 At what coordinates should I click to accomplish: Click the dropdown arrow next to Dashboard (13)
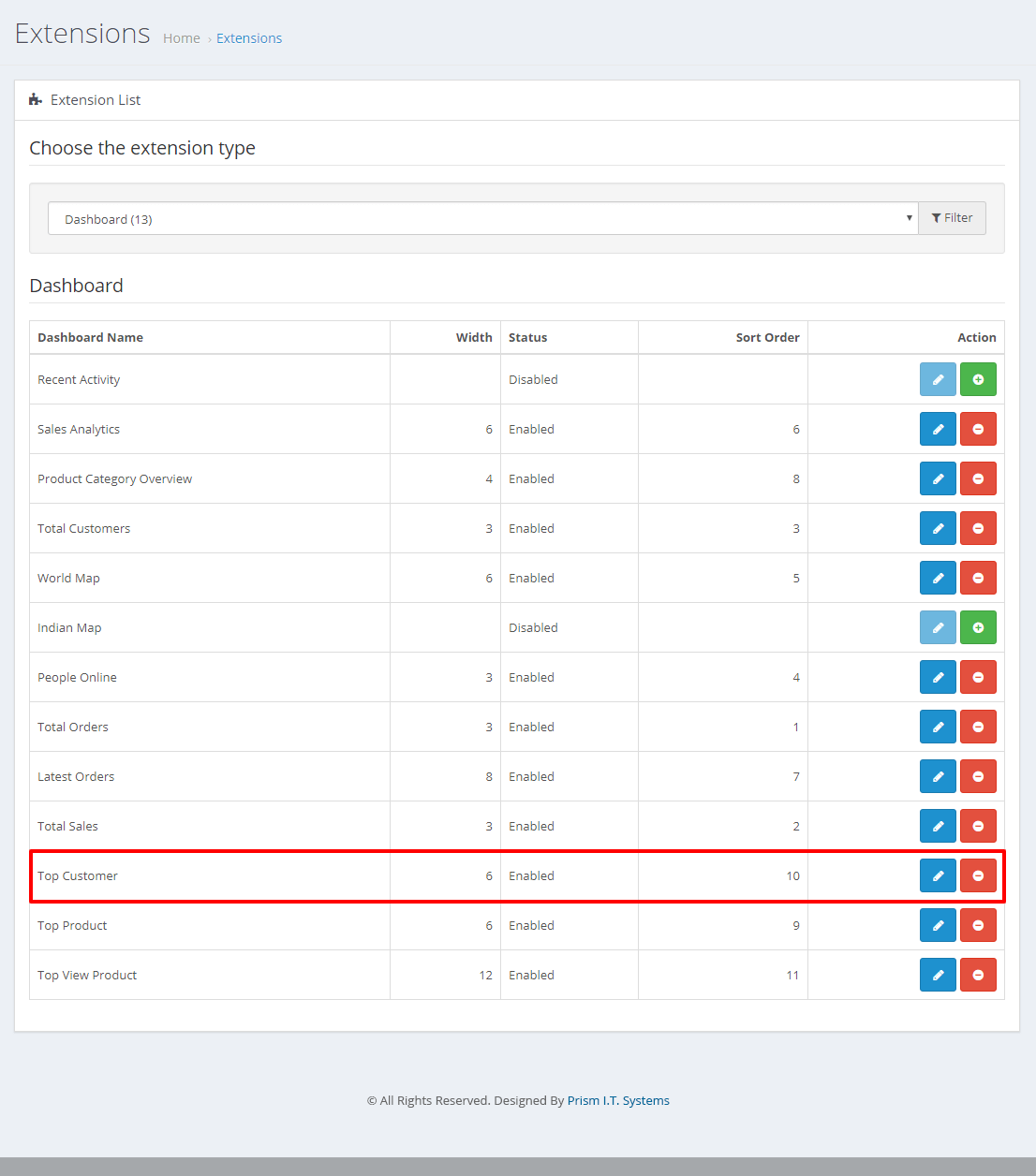click(908, 218)
